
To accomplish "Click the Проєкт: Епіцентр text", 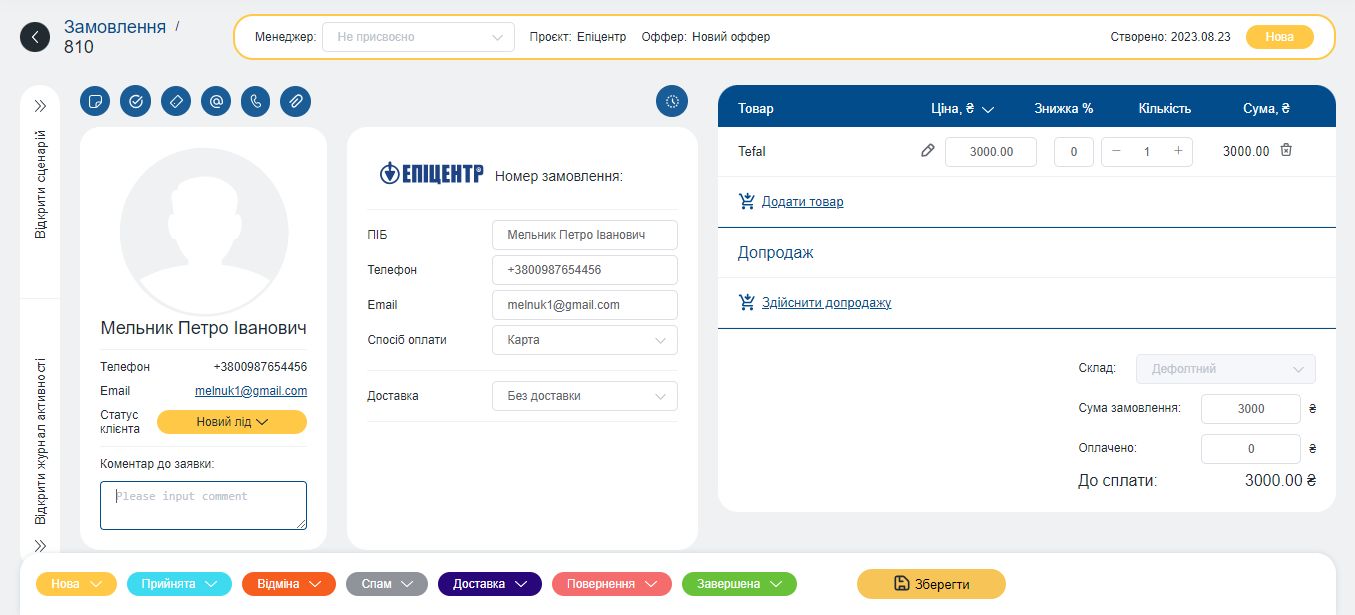I will pyautogui.click(x=578, y=37).
